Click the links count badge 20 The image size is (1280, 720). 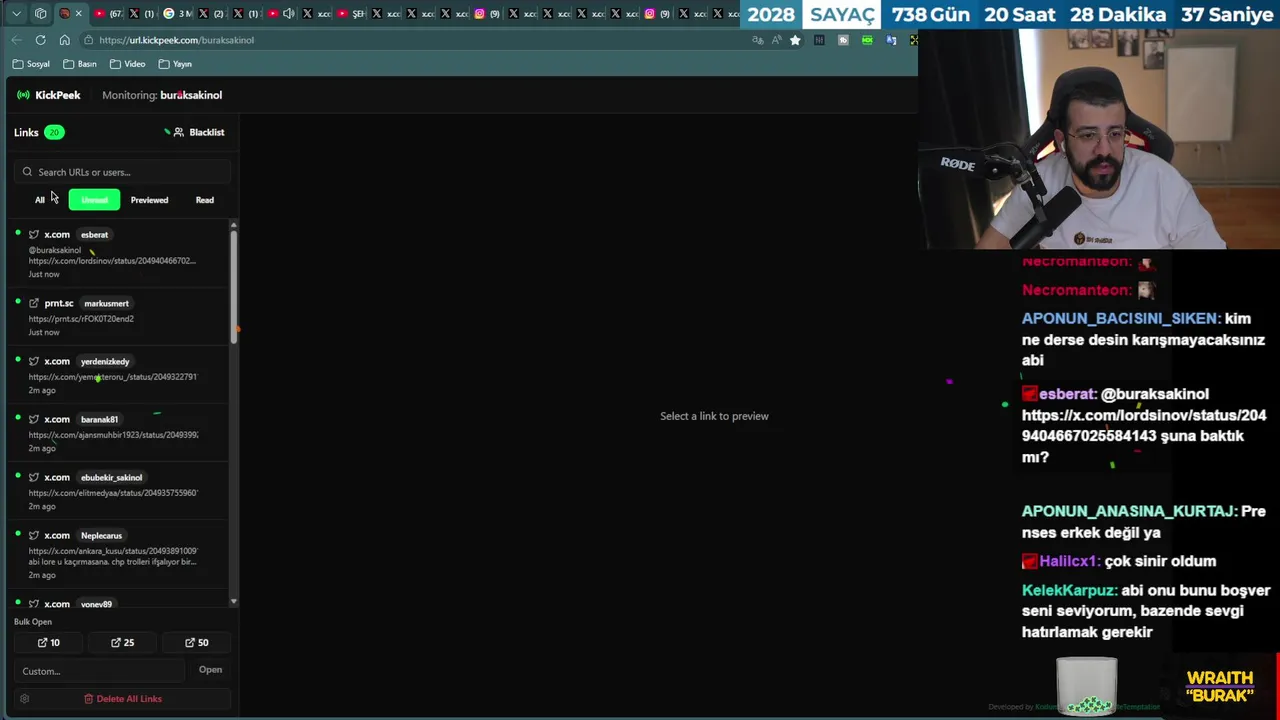coord(54,132)
